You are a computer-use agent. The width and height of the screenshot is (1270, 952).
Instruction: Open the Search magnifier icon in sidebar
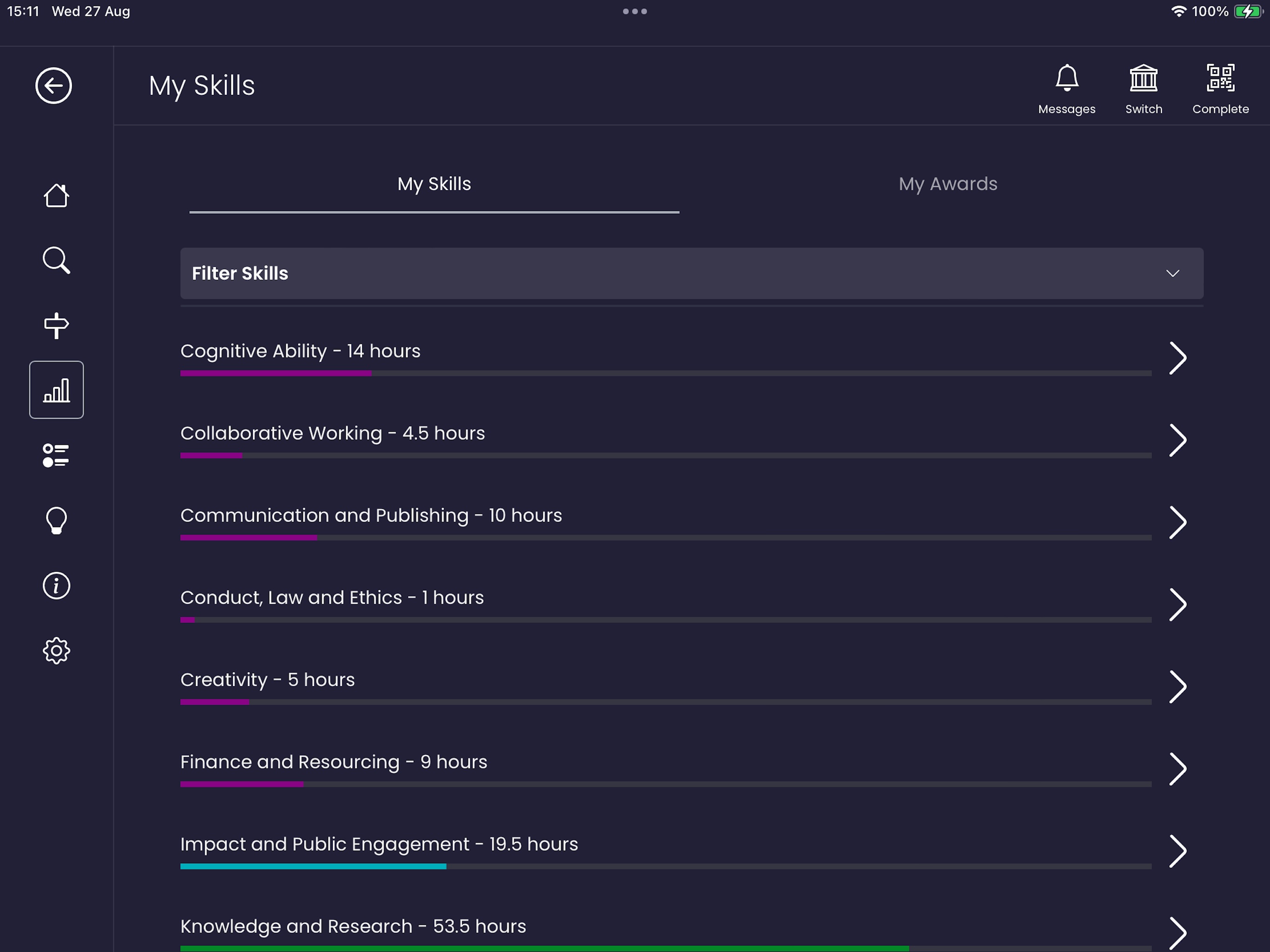coord(56,261)
